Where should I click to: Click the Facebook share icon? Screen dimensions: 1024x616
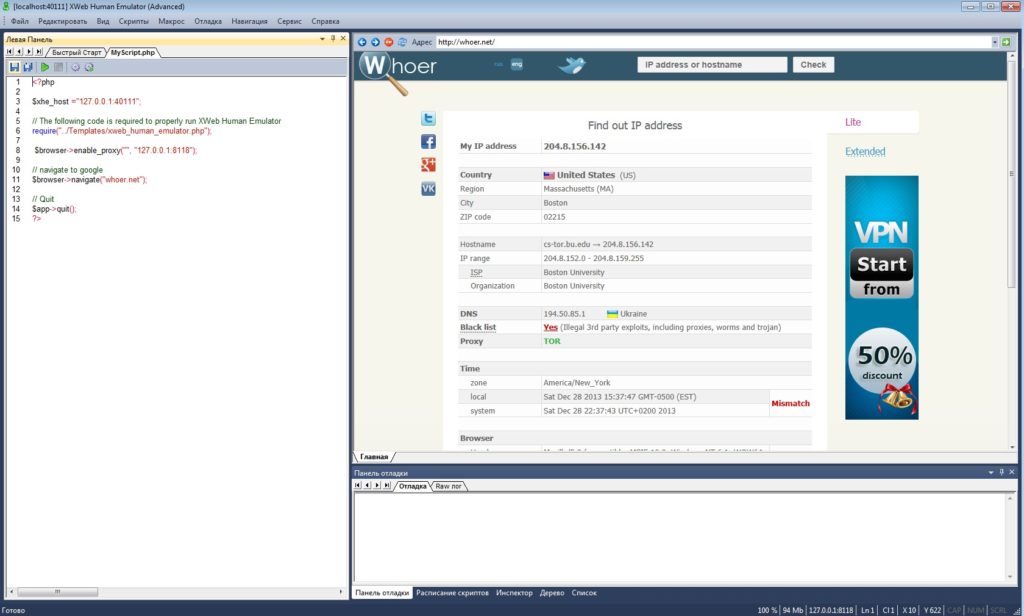pyautogui.click(x=428, y=142)
